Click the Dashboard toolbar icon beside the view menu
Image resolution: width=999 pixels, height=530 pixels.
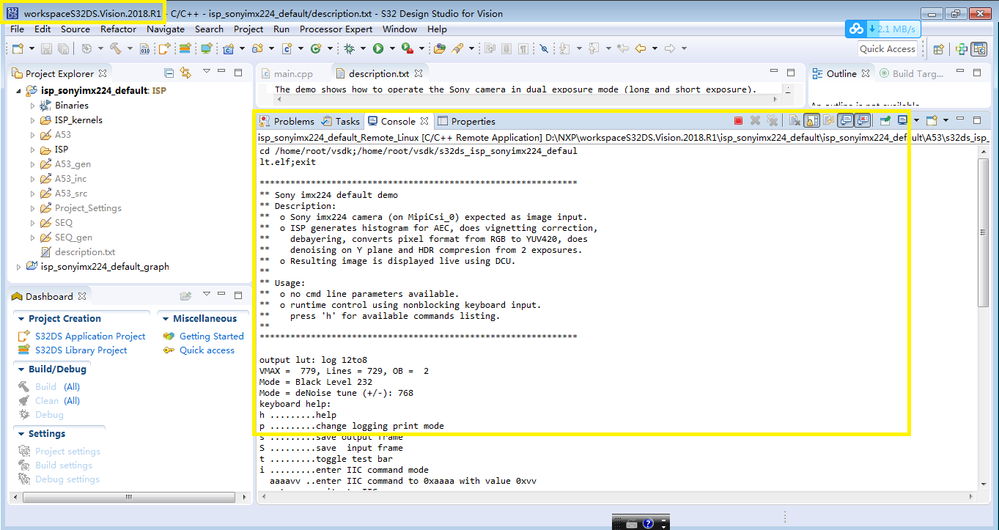pos(185,296)
